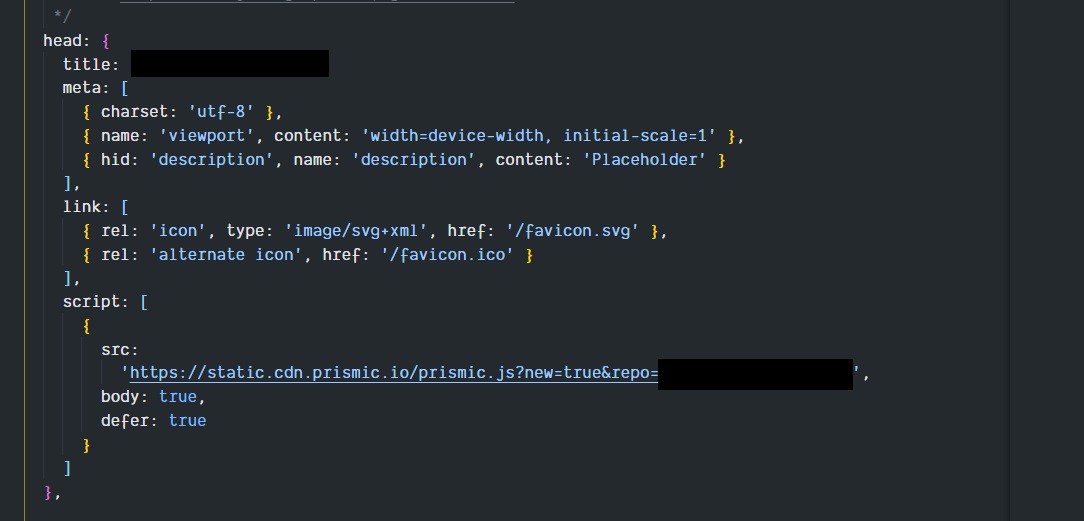
Task: Click the blacked-out repo name in the URL
Action: coord(755,375)
